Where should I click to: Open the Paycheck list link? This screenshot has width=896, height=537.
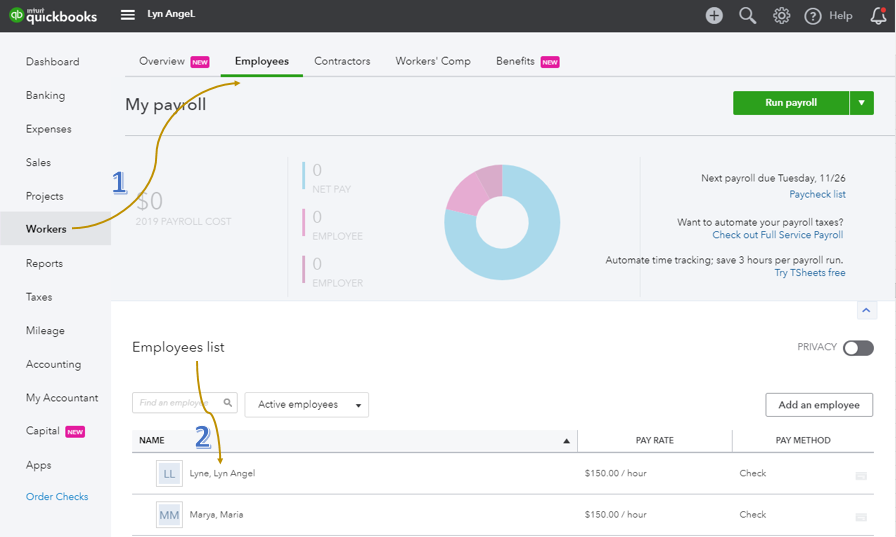(817, 194)
